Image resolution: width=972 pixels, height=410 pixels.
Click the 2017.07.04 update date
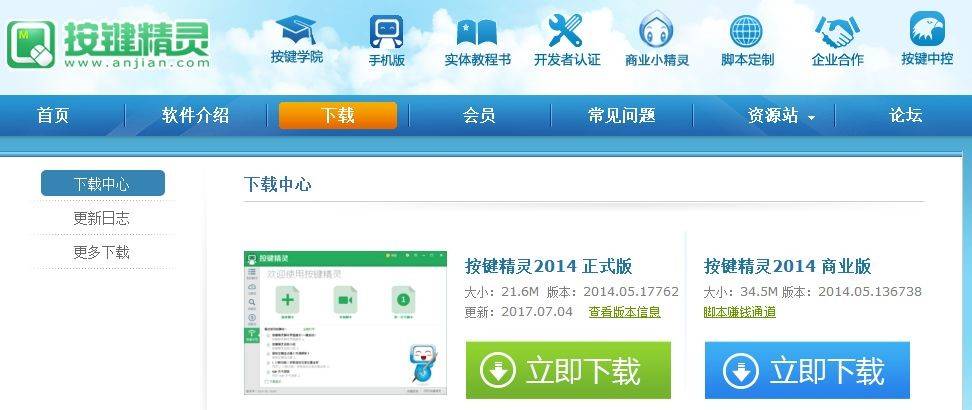(x=537, y=311)
